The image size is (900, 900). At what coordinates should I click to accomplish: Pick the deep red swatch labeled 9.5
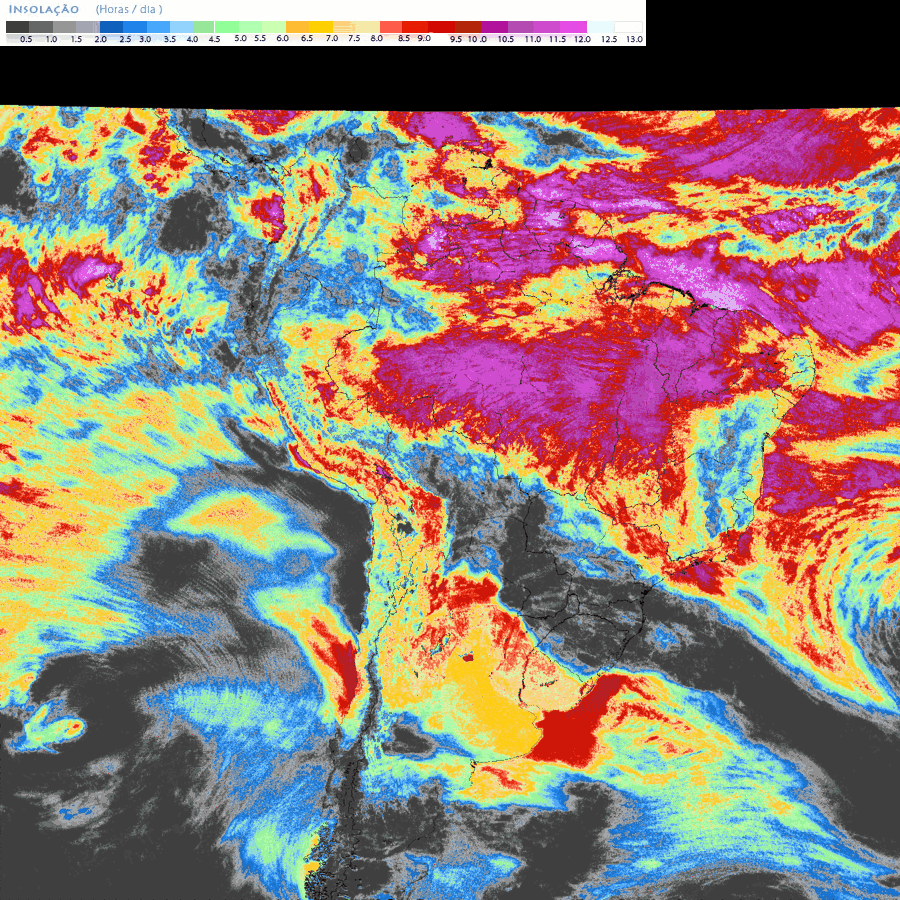pyautogui.click(x=441, y=27)
